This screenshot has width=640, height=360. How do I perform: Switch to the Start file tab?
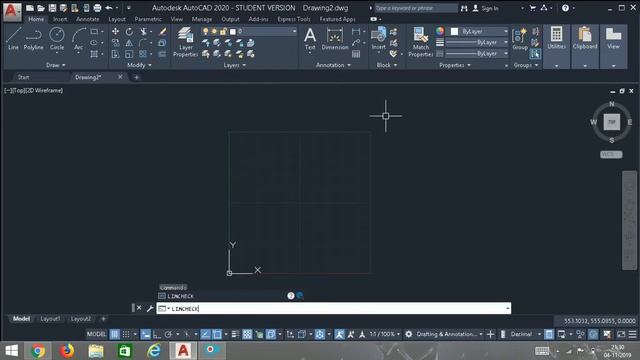(x=24, y=77)
